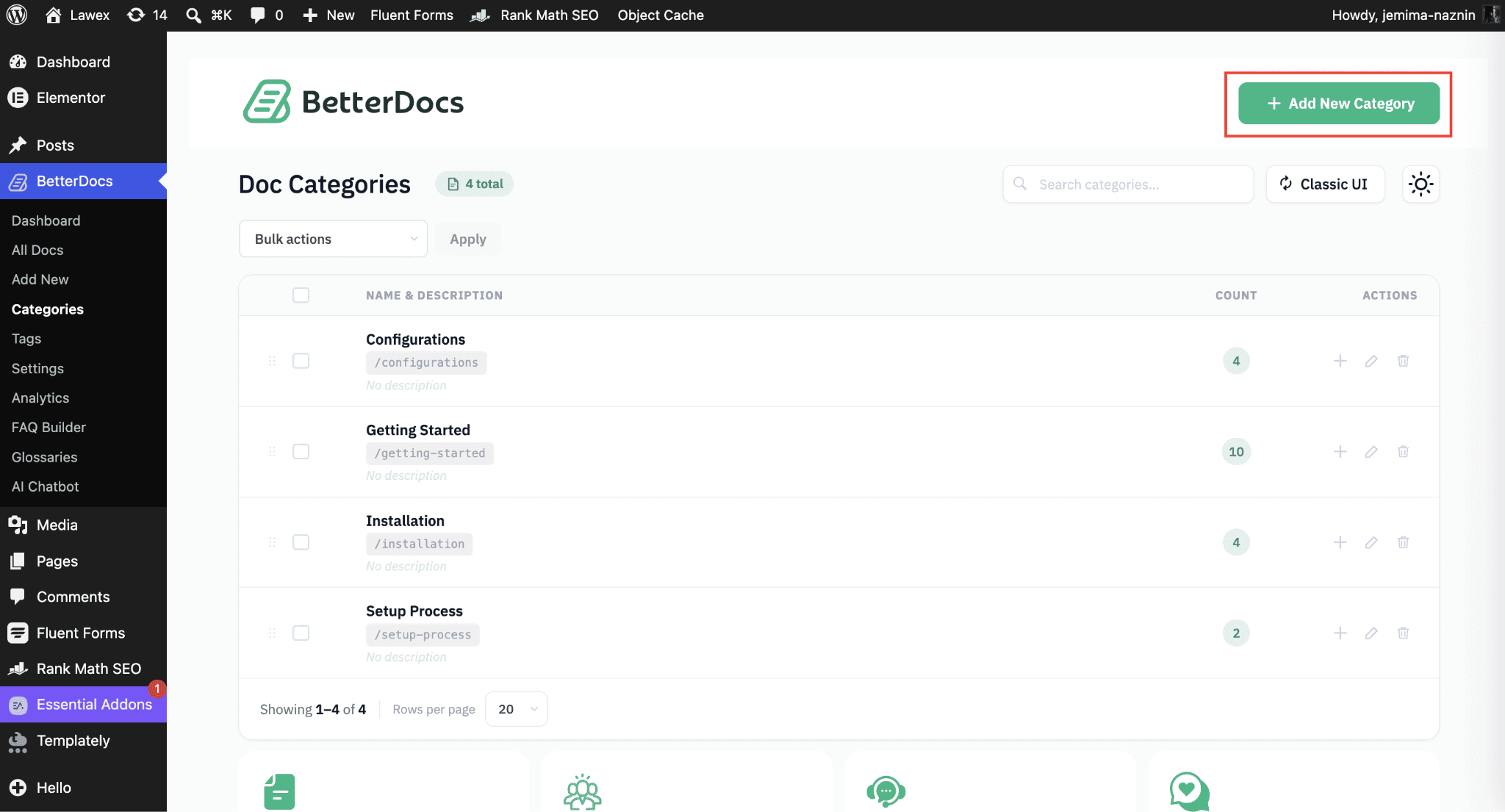Open Analytics under BetterDocs
Viewport: 1505px width, 812px height.
point(40,398)
